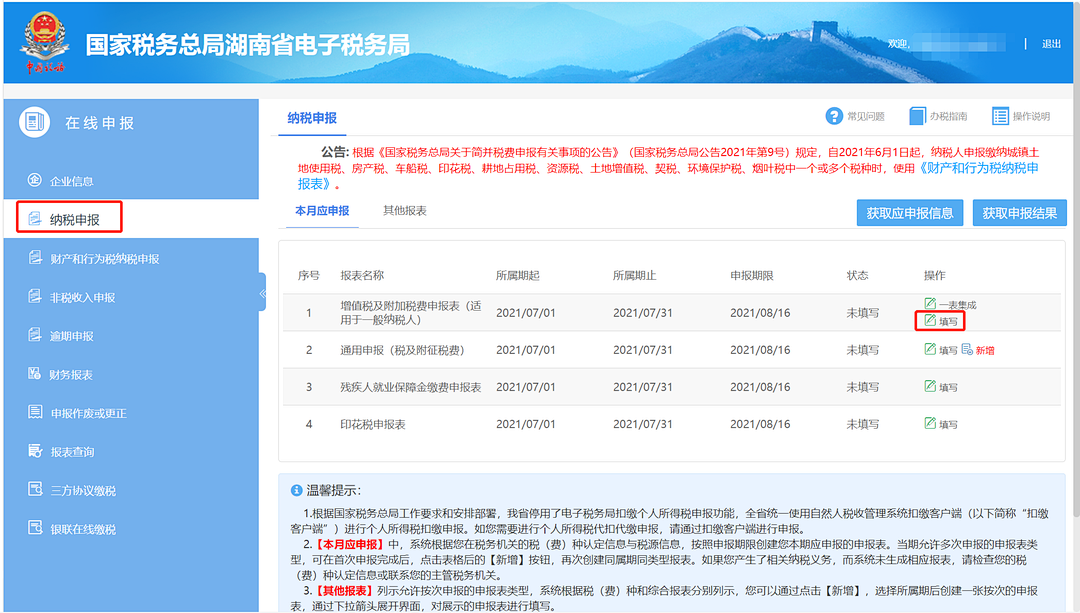Click the 填写 edit icon for 增值税及附加税费申报表
This screenshot has width=1080, height=613.
tap(930, 320)
